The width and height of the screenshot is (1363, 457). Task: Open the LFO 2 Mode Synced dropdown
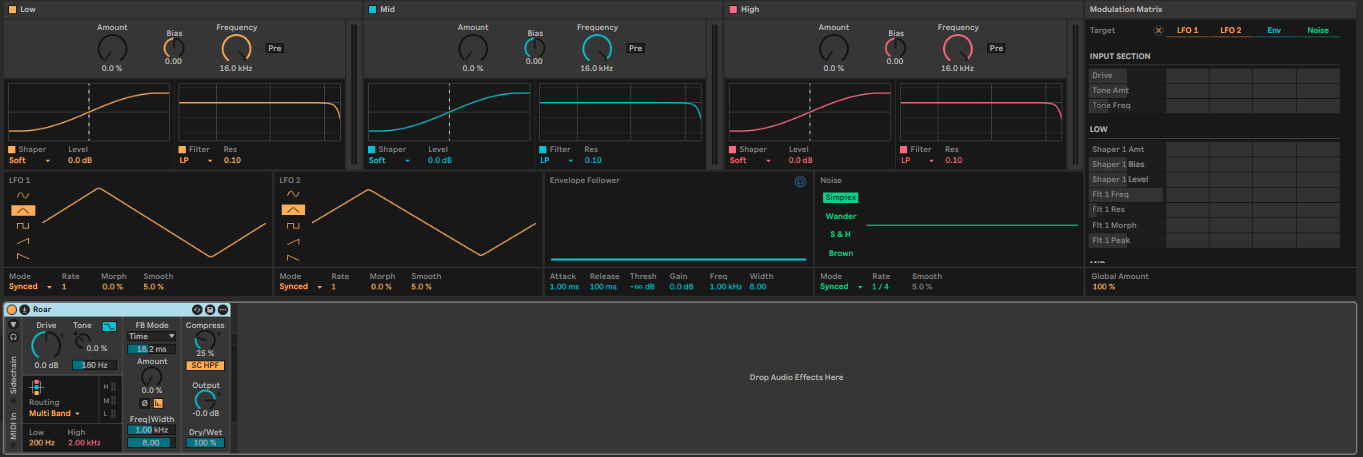[301, 287]
